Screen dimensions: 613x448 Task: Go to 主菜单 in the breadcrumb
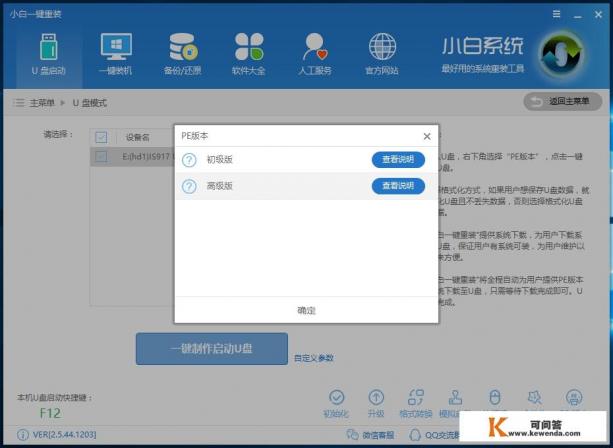(42, 103)
